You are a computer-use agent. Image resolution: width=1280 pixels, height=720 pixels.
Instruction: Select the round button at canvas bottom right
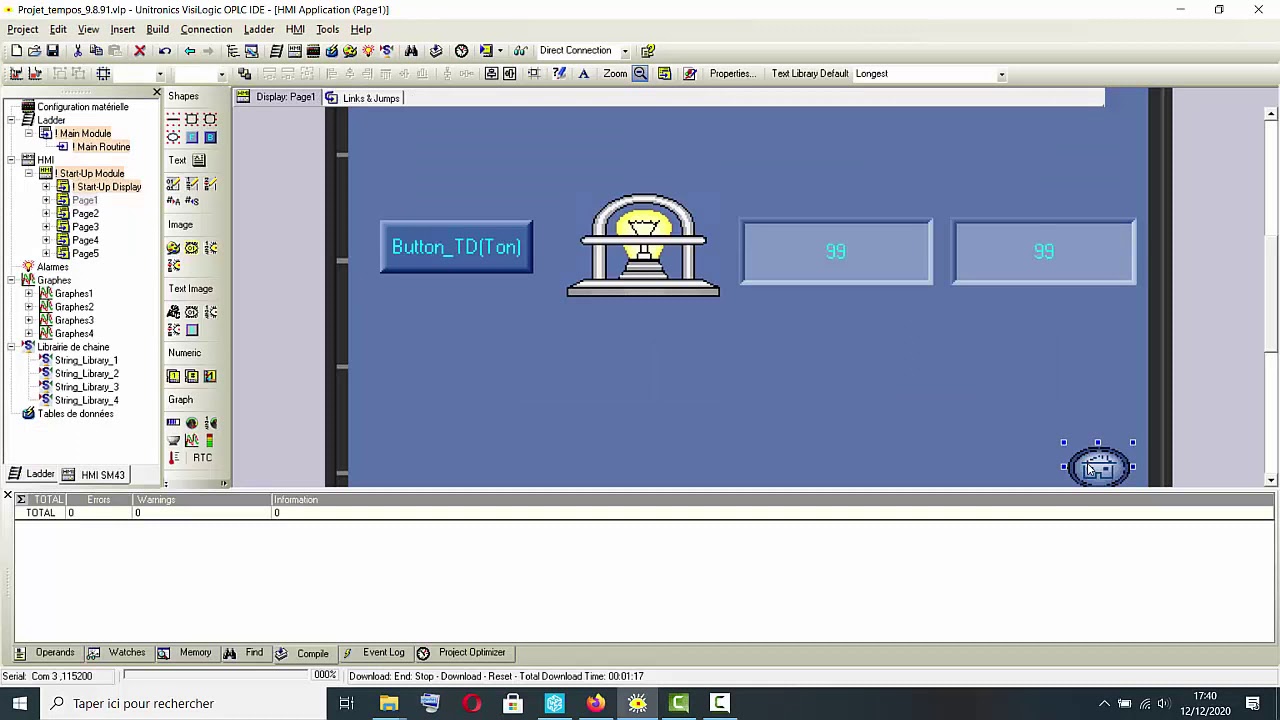pyautogui.click(x=1098, y=467)
